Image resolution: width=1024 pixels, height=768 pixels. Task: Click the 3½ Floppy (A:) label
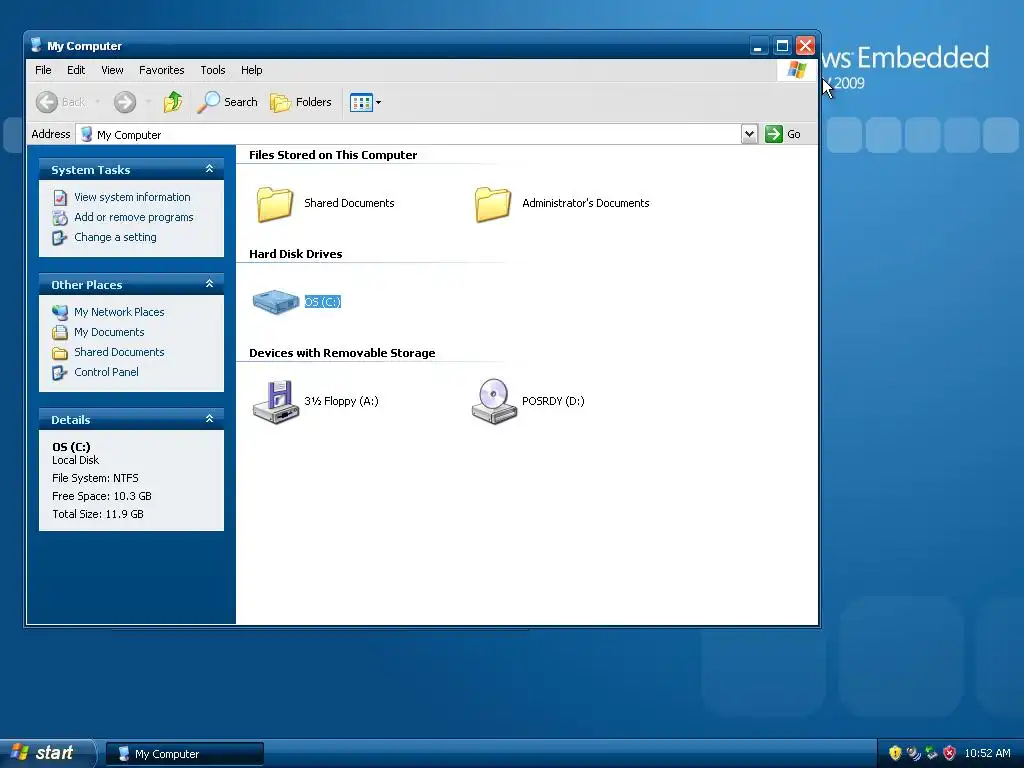341,401
